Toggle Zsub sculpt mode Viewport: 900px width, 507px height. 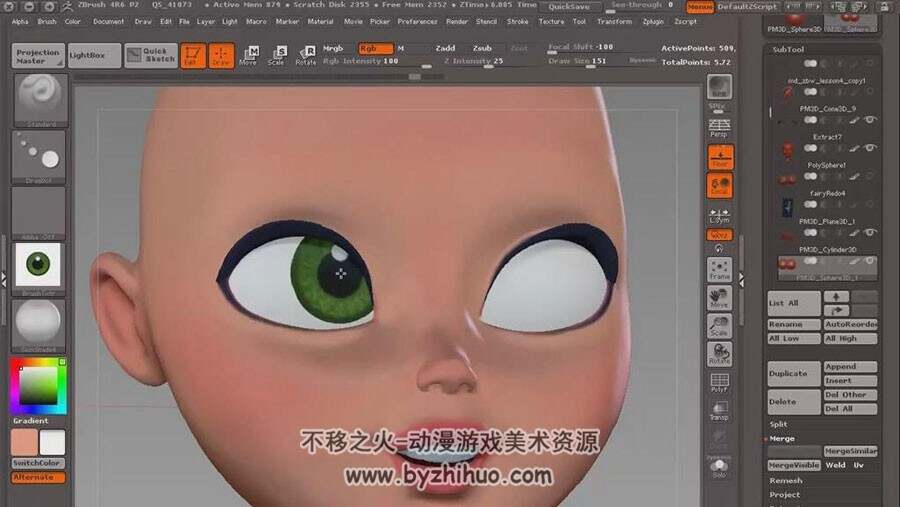482,49
